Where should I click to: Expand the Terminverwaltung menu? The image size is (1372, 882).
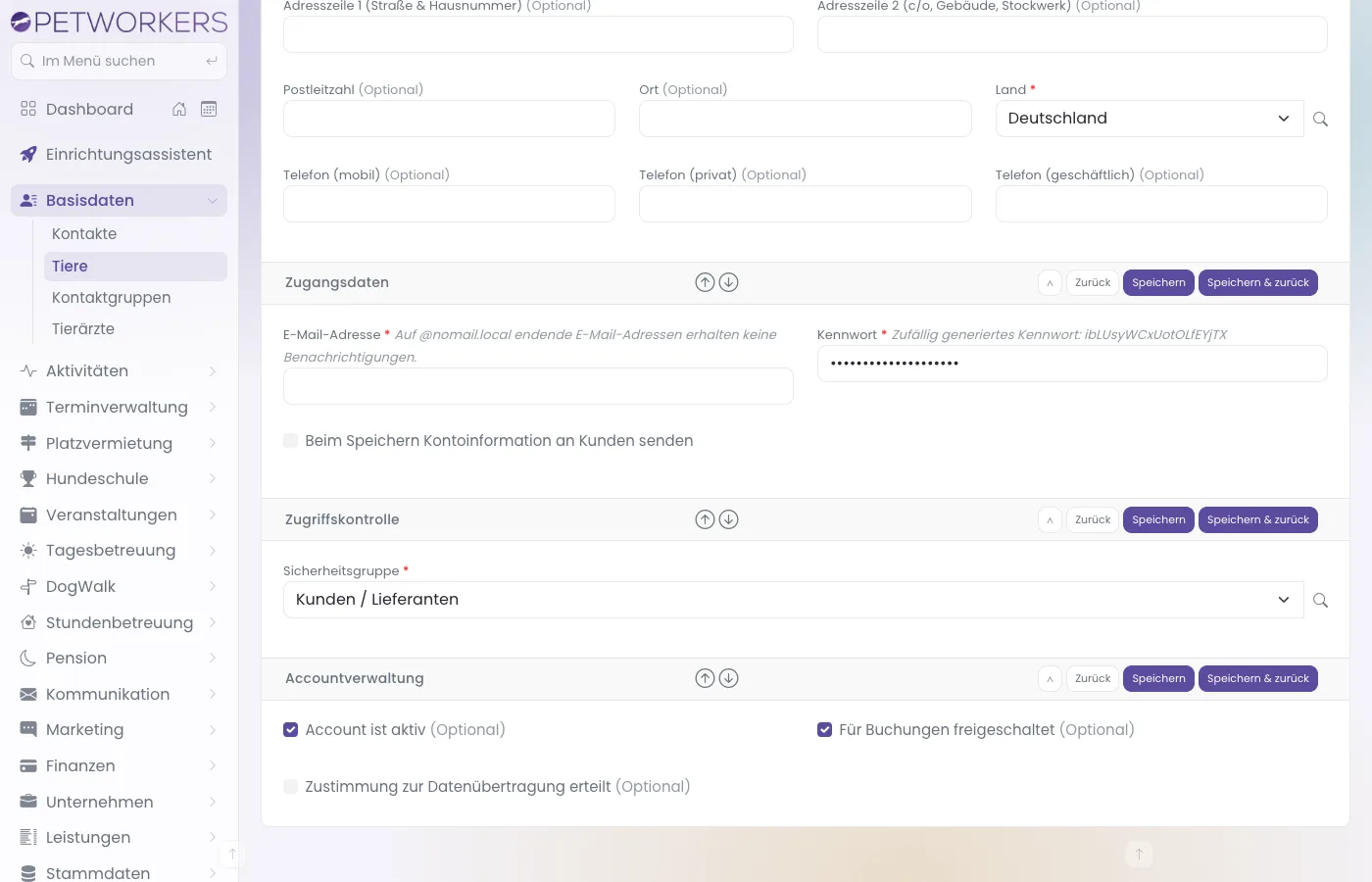(119, 407)
